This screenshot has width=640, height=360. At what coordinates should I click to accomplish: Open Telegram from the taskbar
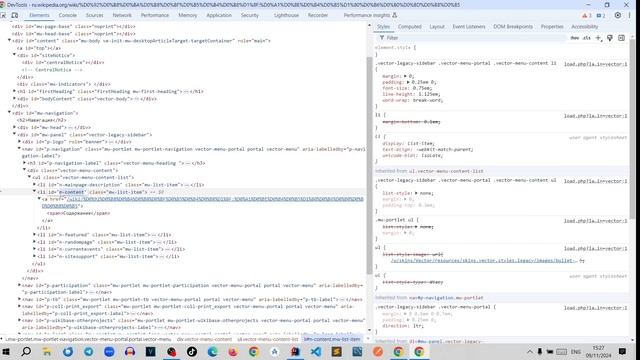tap(89, 351)
